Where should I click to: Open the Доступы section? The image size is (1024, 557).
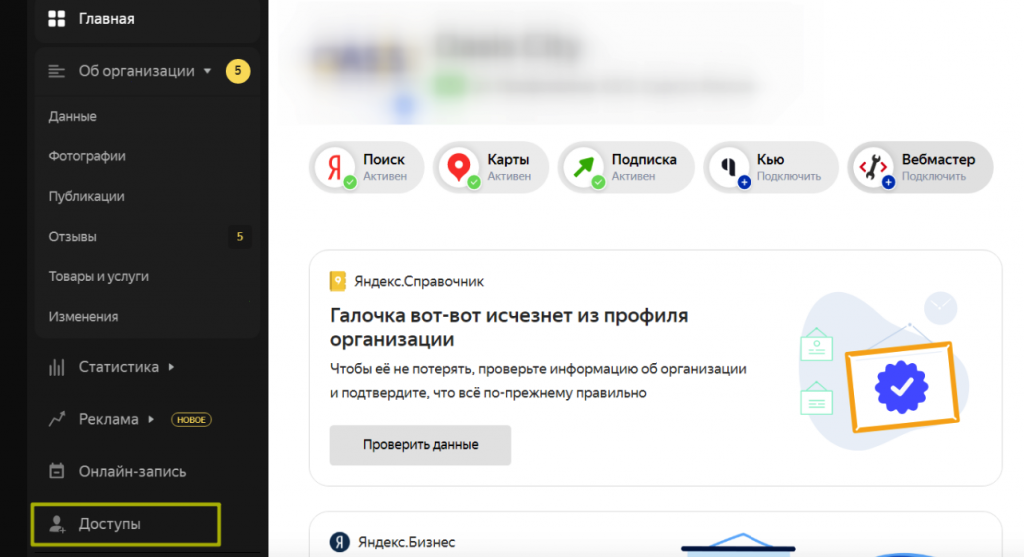(x=125, y=524)
